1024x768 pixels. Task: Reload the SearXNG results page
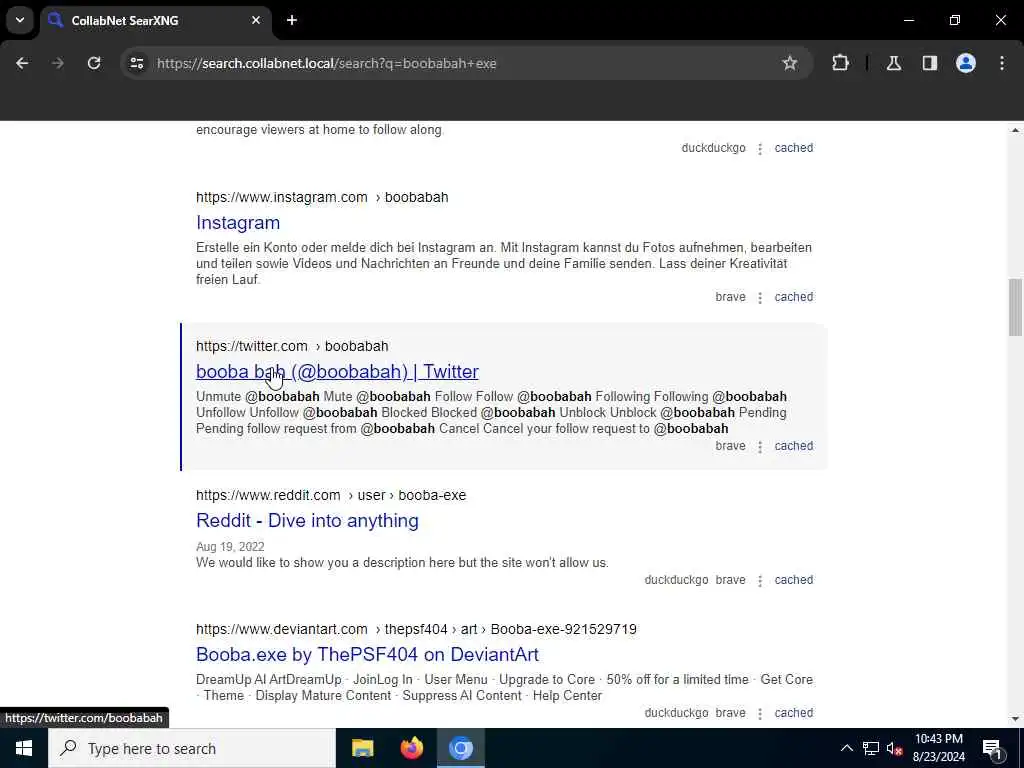[94, 63]
